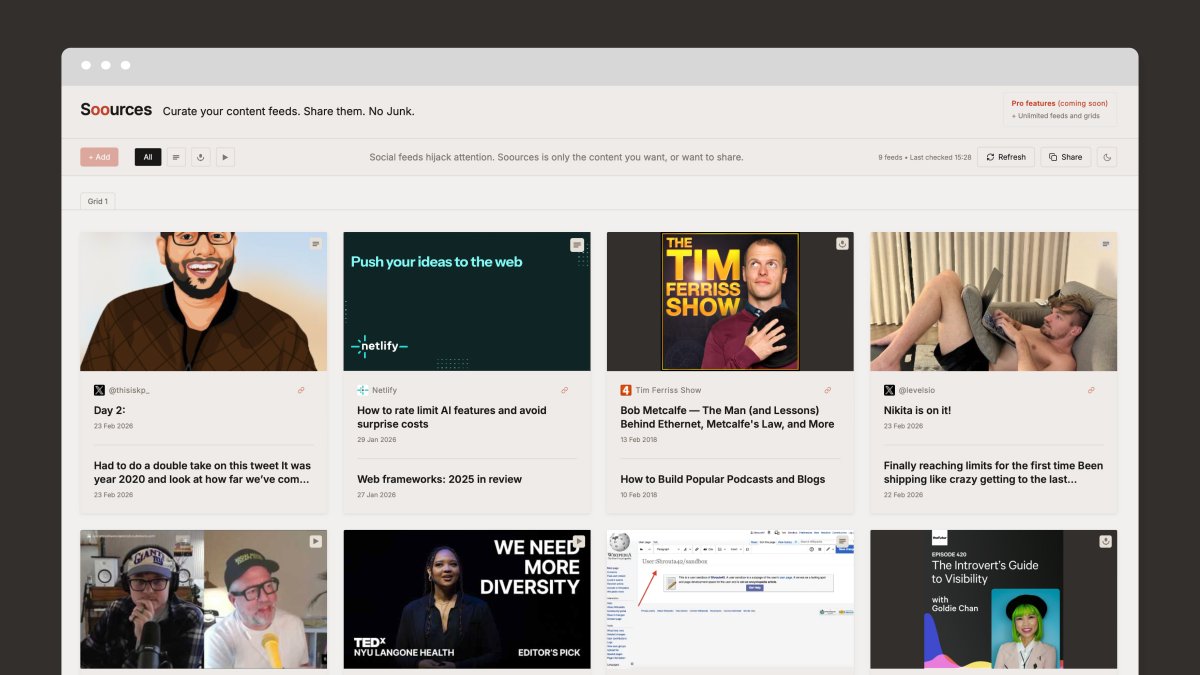Click the article type badge on @levelsio card
The height and width of the screenshot is (675, 1200).
[x=1105, y=244]
